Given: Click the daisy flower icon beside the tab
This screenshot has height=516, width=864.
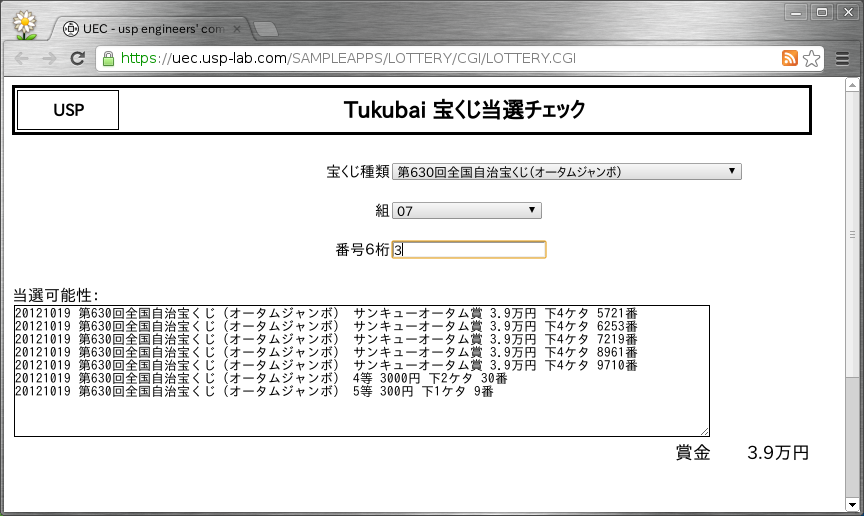Looking at the screenshot, I should tap(25, 26).
